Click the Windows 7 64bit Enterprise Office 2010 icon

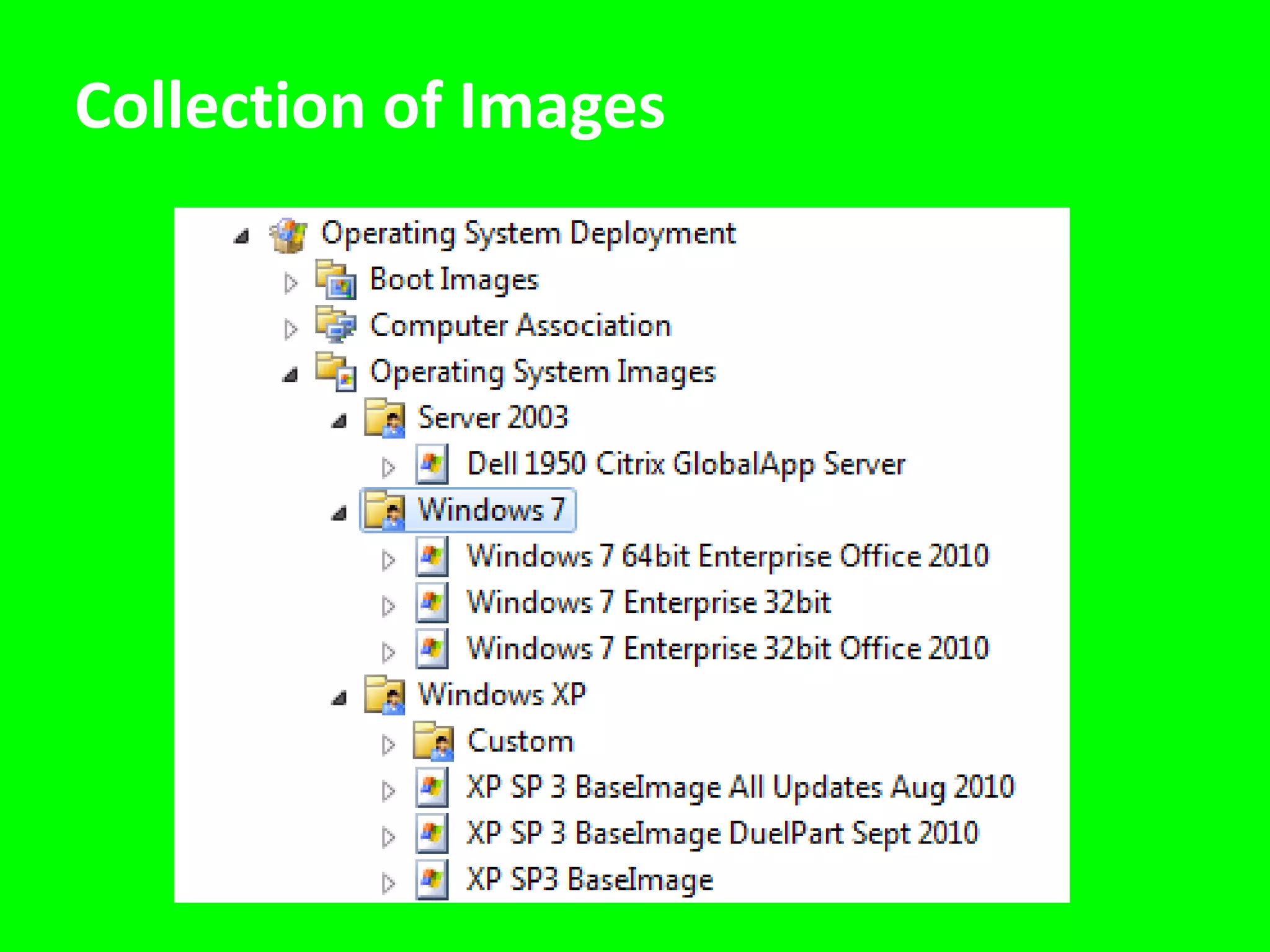tap(432, 557)
